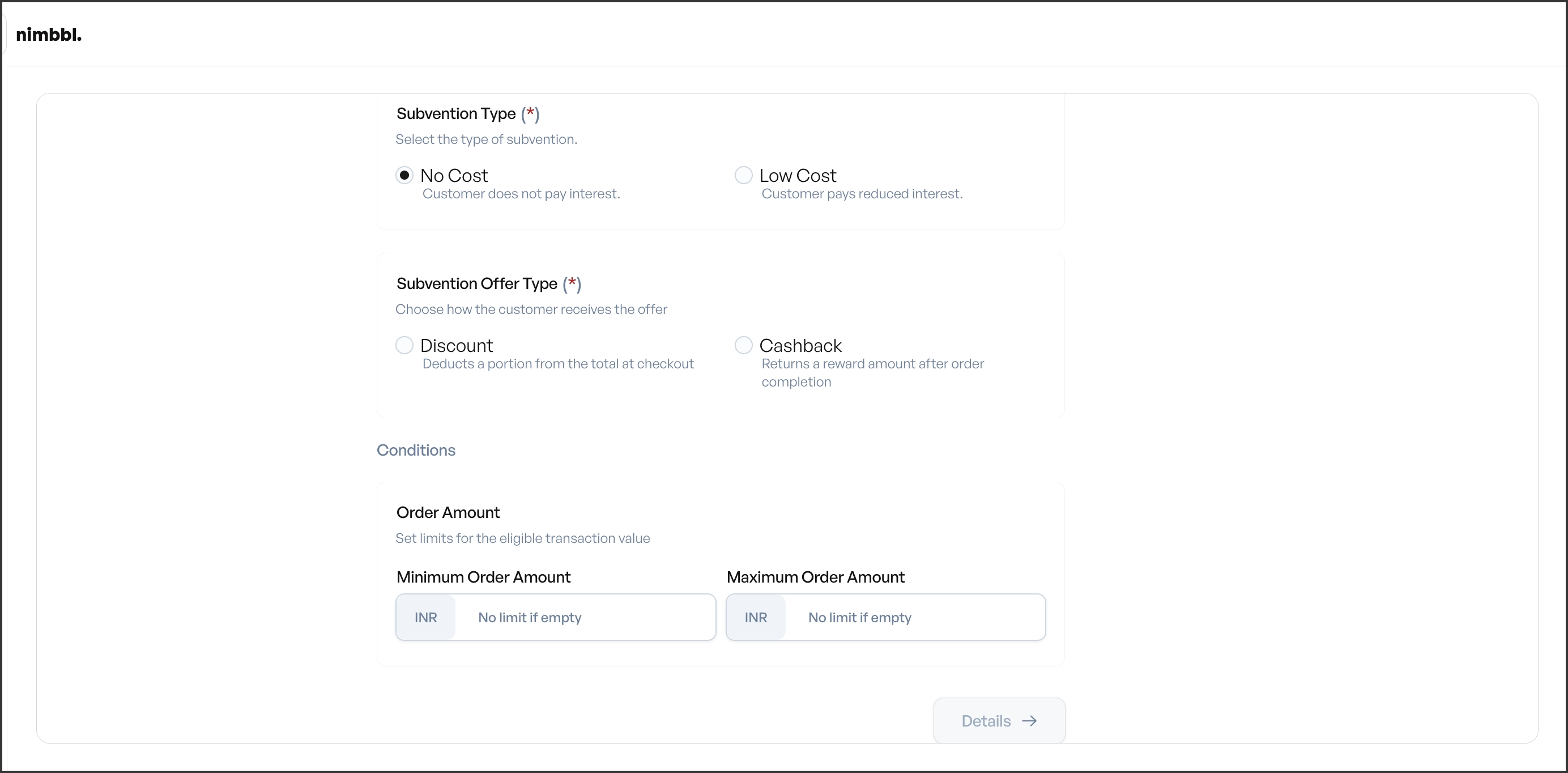This screenshot has height=773, width=1568.
Task: Select the Low Cost subvention type
Action: tap(743, 175)
